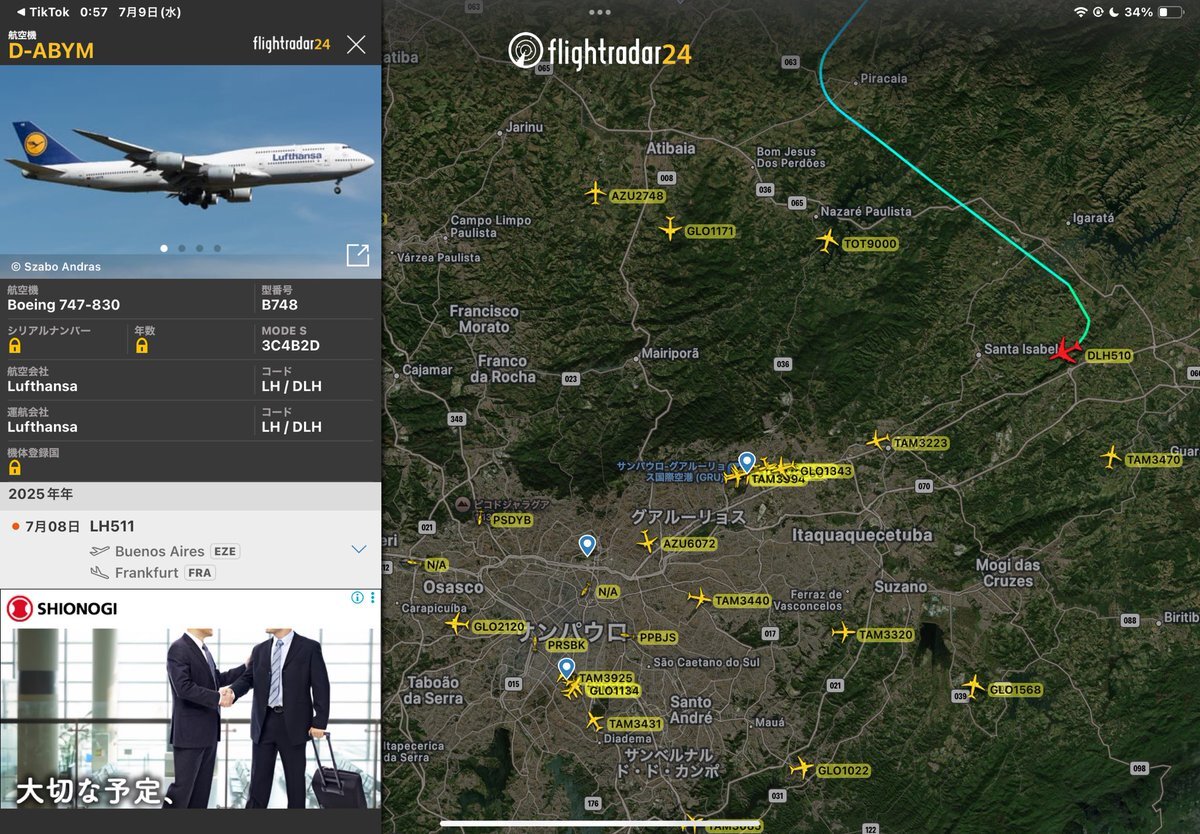Image resolution: width=1200 pixels, height=834 pixels.
Task: Tap the TAM3320 flight label
Action: click(x=885, y=635)
